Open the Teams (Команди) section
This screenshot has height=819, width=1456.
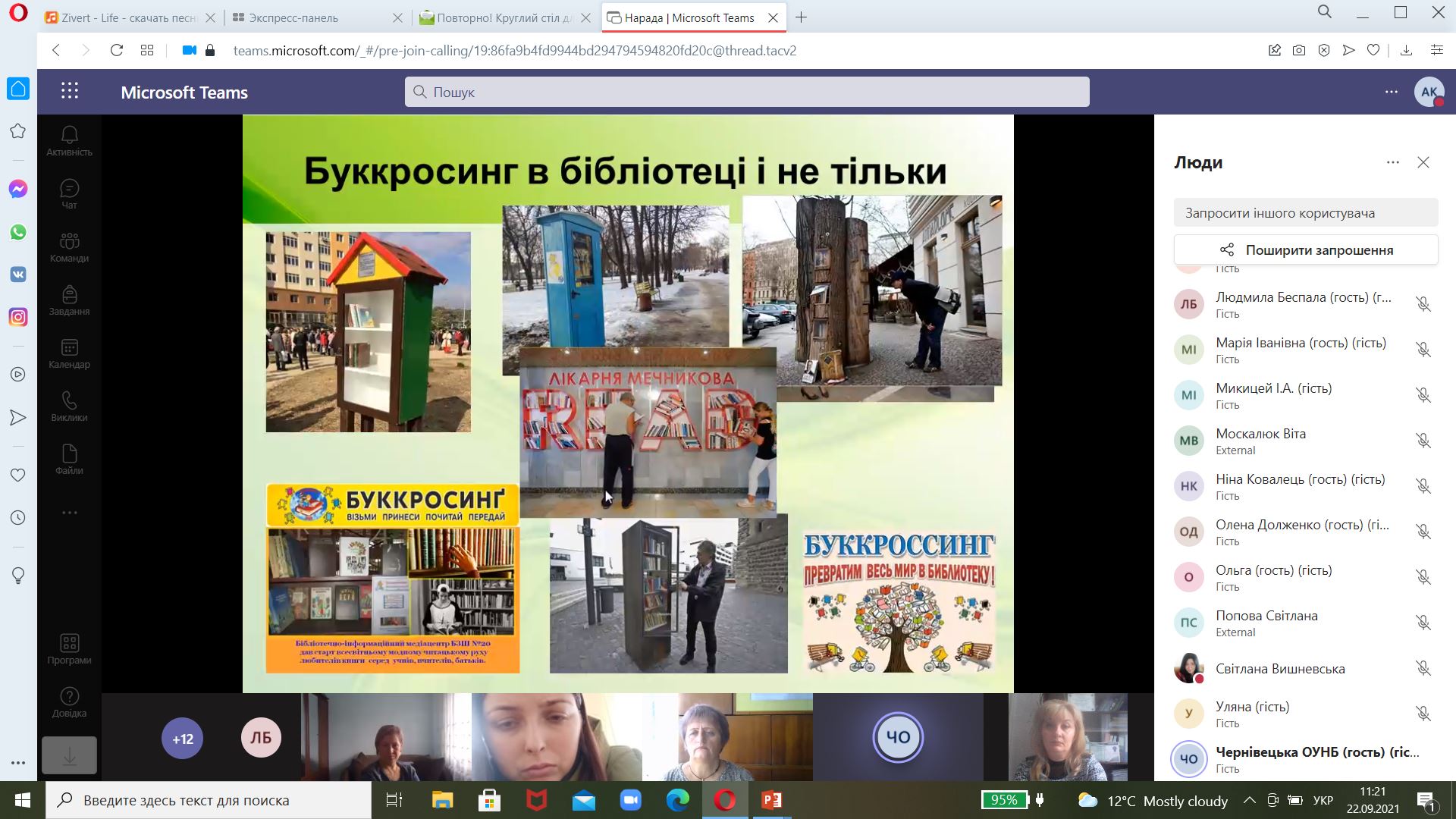pos(69,247)
